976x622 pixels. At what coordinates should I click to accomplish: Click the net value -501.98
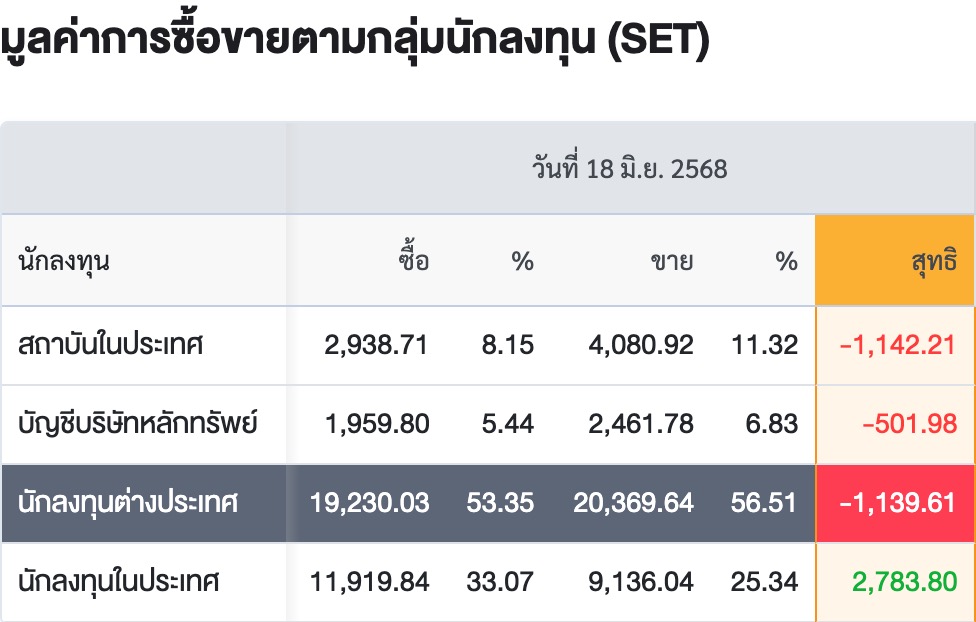point(909,424)
